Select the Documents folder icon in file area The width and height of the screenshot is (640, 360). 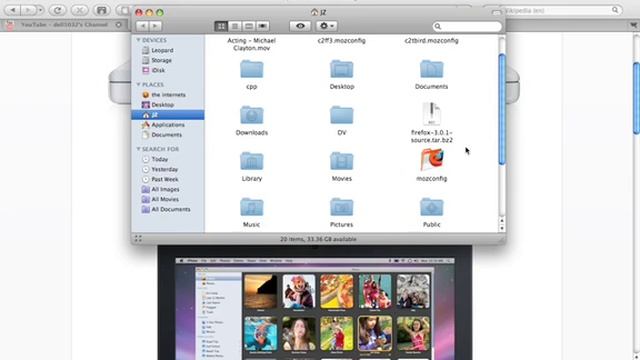pos(431,69)
